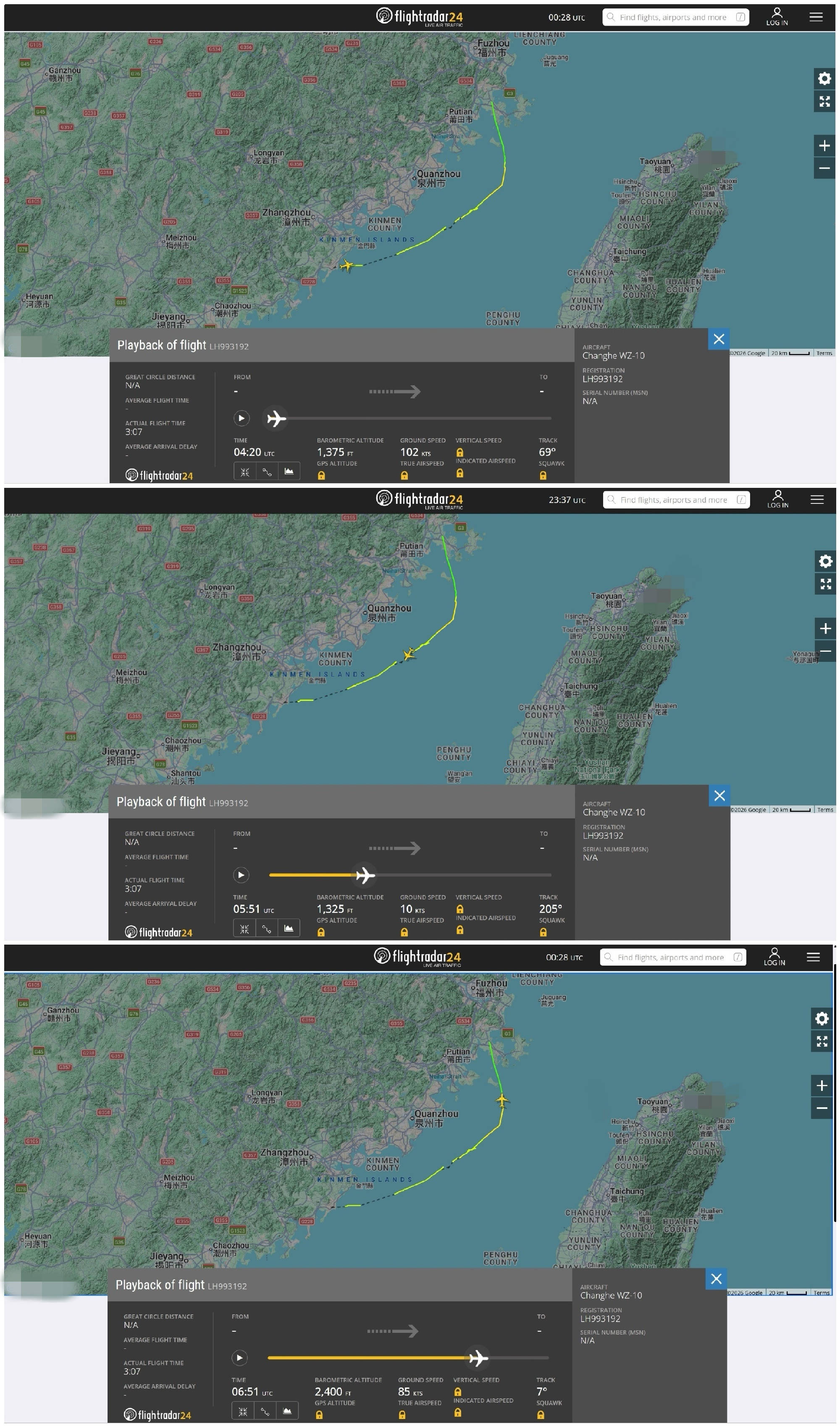Image resolution: width=840 pixels, height=1427 pixels.
Task: Enter fullscreen map in the 05:51 UTC view
Action: (826, 584)
